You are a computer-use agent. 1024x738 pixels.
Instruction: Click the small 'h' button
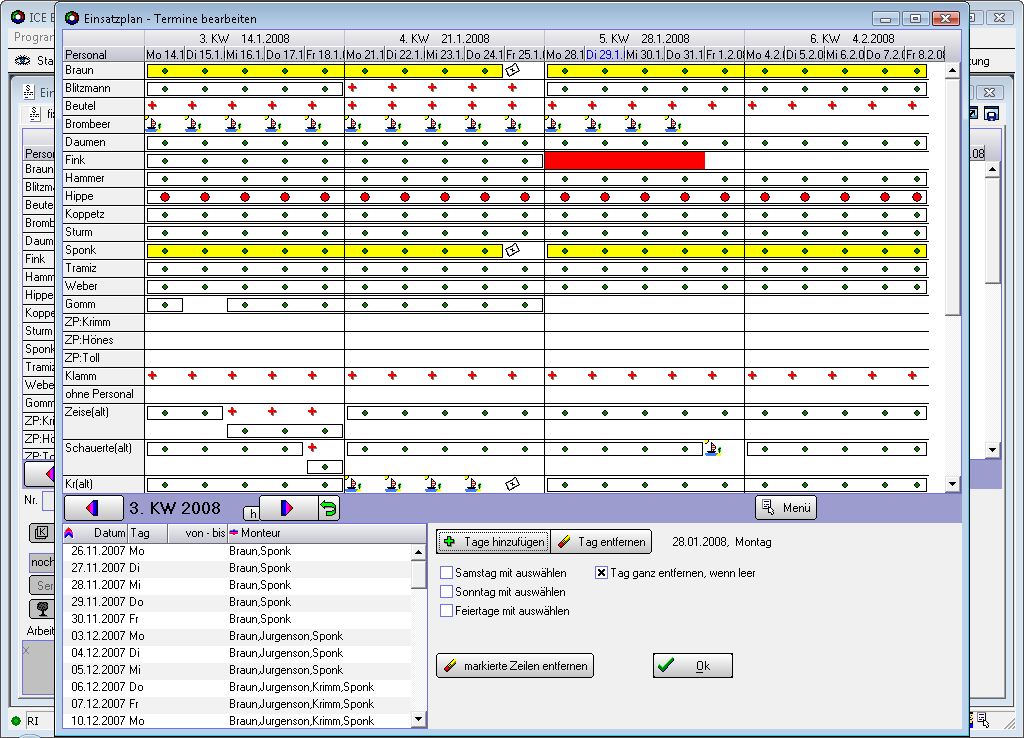(251, 513)
